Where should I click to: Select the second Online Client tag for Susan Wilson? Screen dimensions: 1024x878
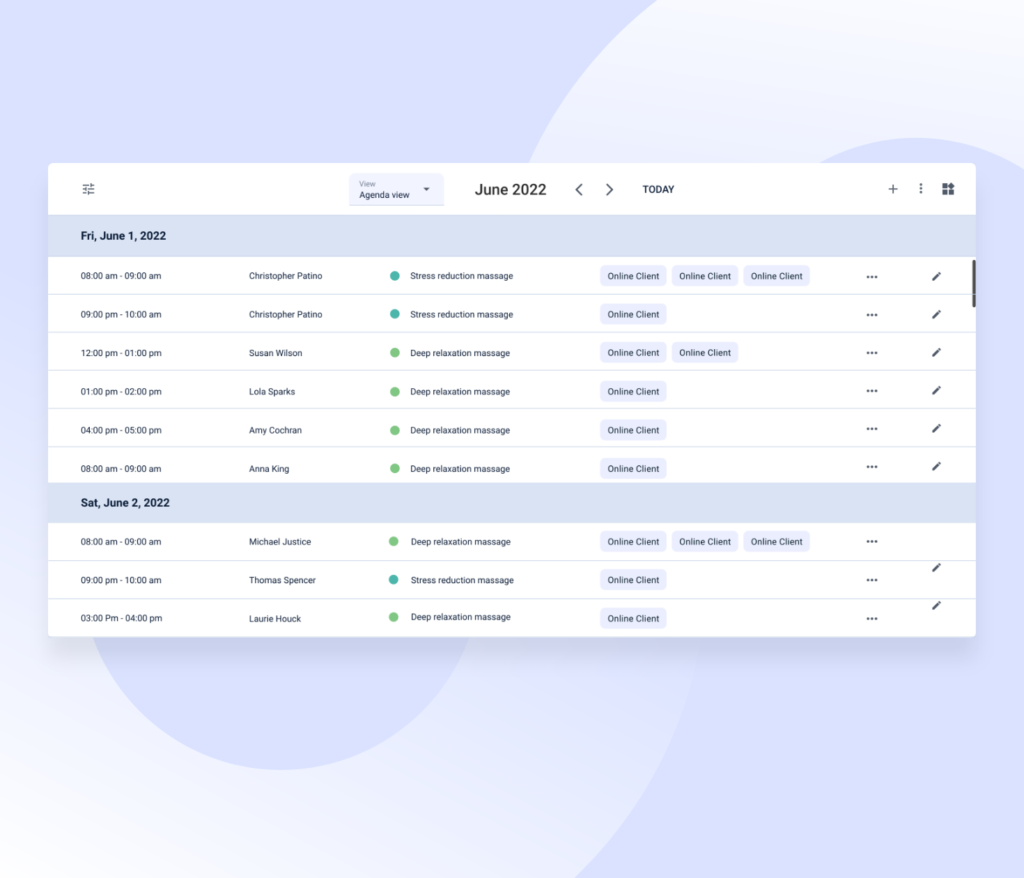coord(705,353)
